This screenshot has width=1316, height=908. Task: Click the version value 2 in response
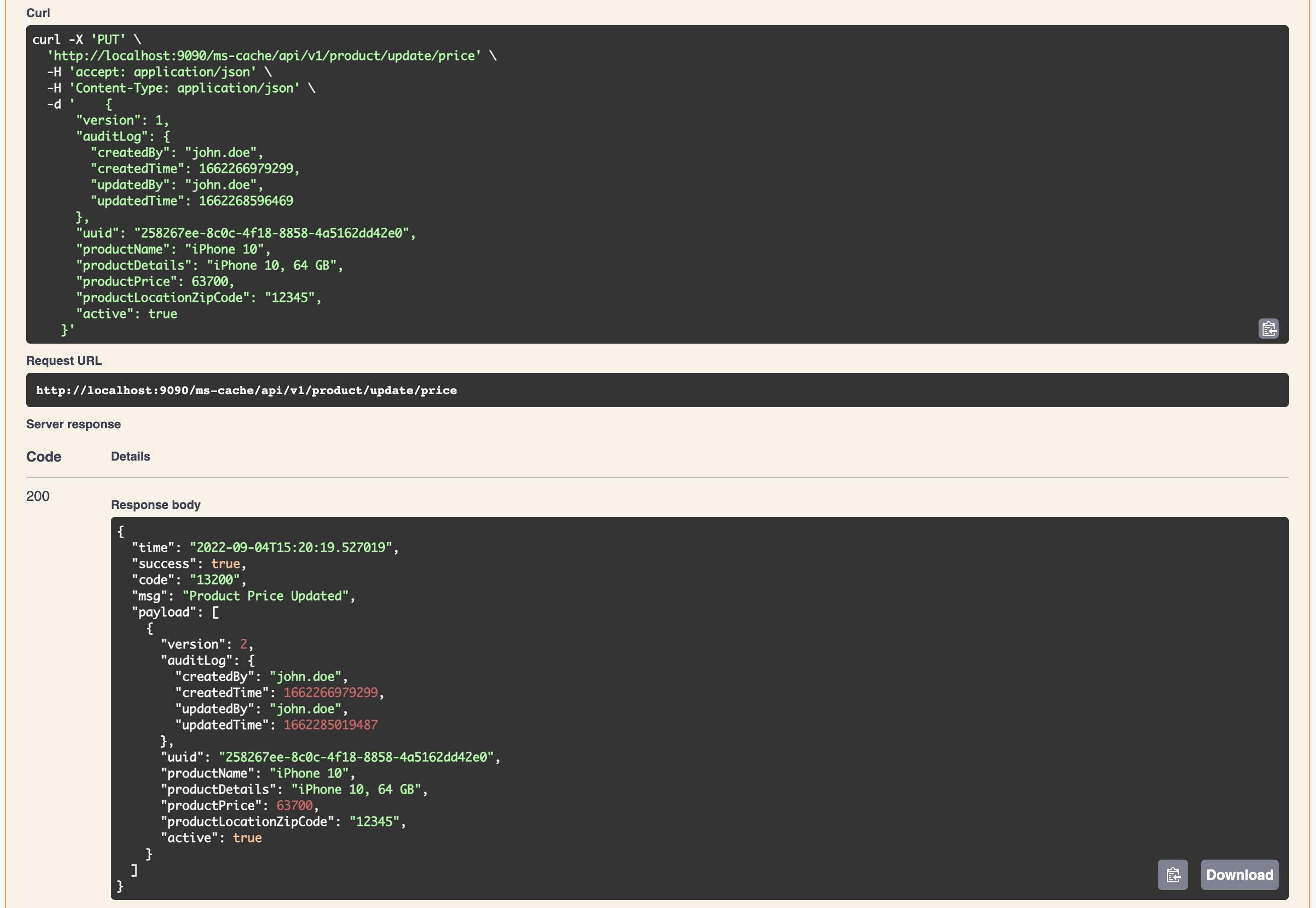pyautogui.click(x=243, y=644)
